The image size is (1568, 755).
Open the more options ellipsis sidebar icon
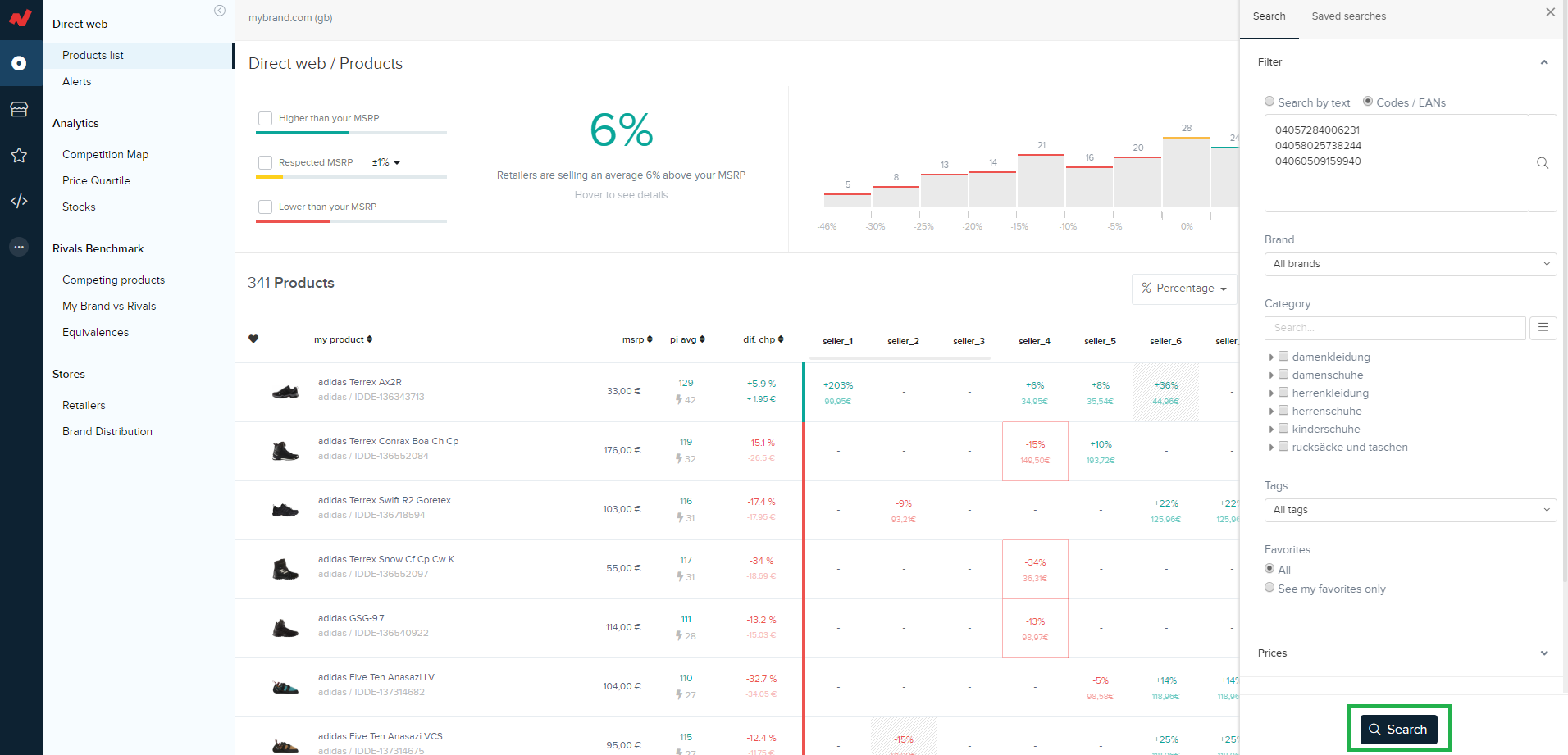(x=19, y=247)
